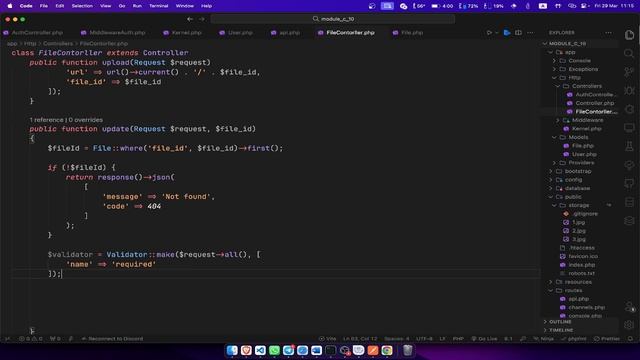Click Prettier in the status bar
The width and height of the screenshot is (640, 360).
point(607,339)
